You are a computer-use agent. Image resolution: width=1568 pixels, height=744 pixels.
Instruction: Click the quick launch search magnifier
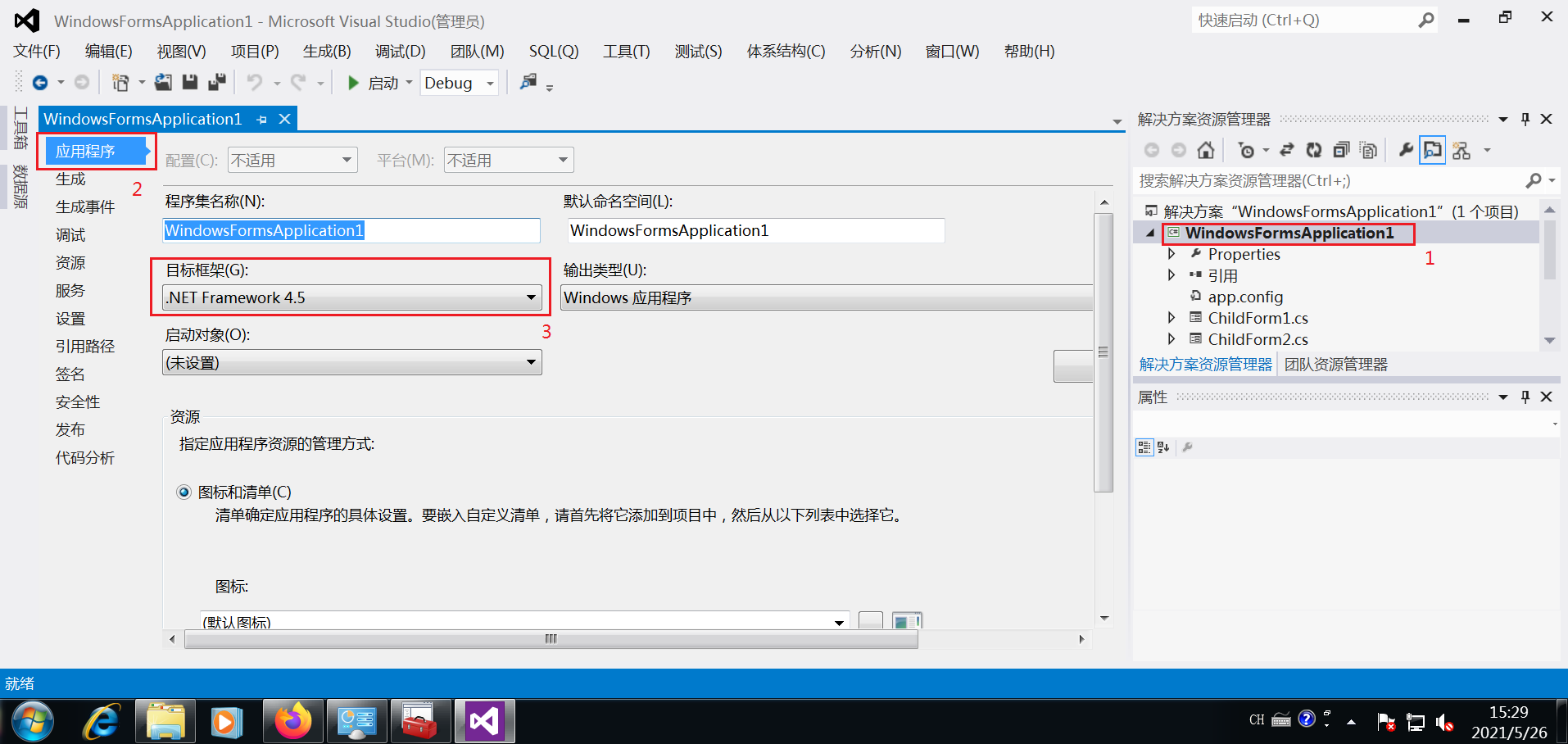(1425, 20)
